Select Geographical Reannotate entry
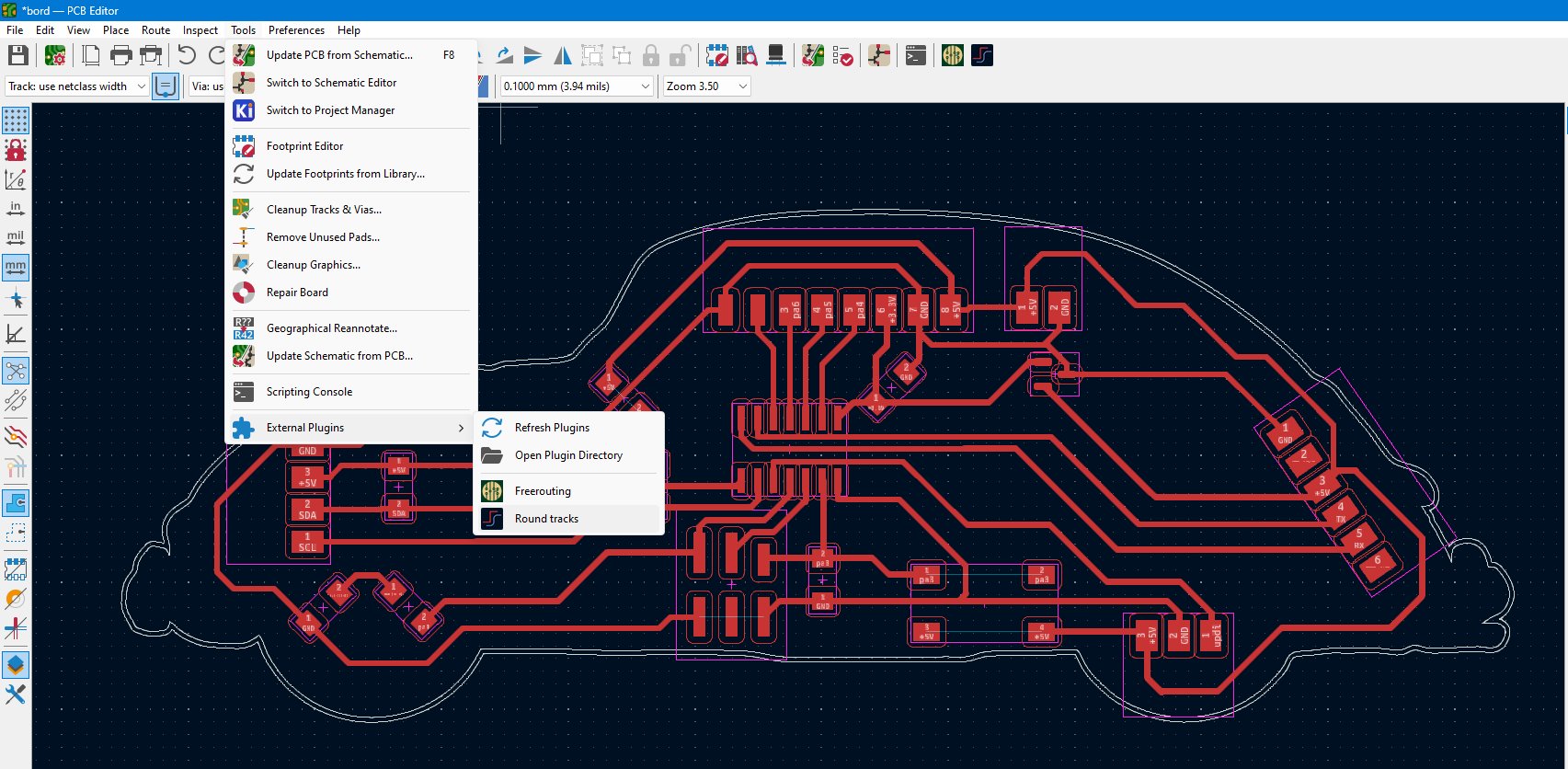 351,328
